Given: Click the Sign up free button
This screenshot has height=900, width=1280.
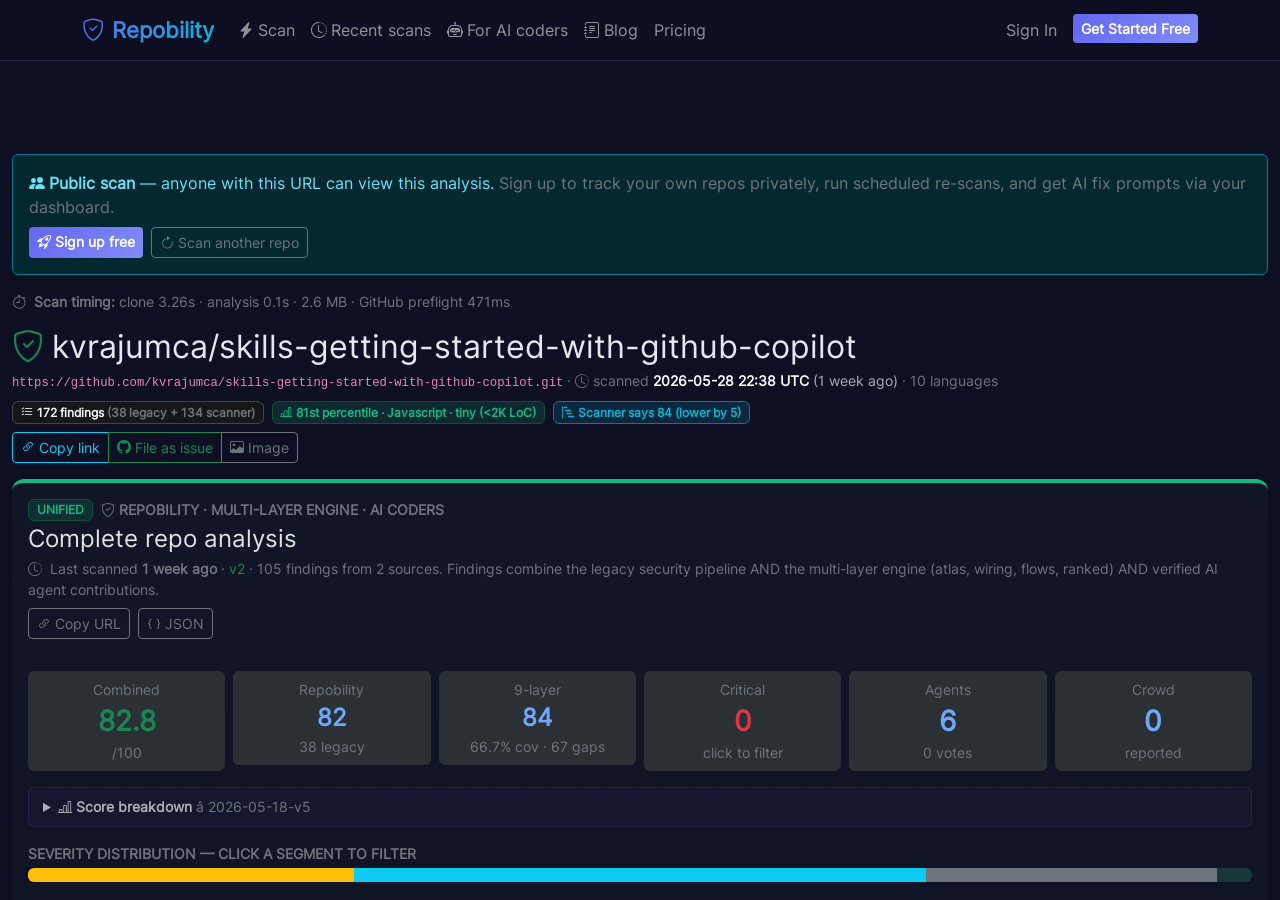Looking at the screenshot, I should point(86,242).
